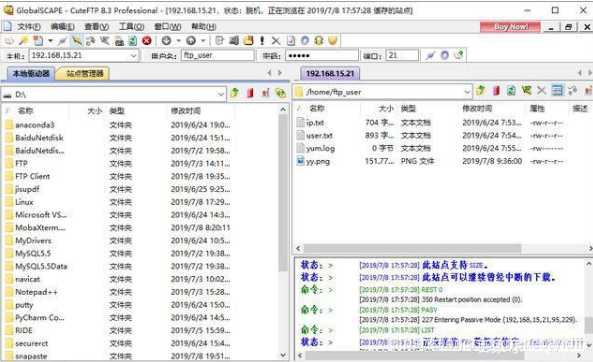593x362 pixels.
Task: Click the remote pane red bookmark icon
Action: point(496,90)
